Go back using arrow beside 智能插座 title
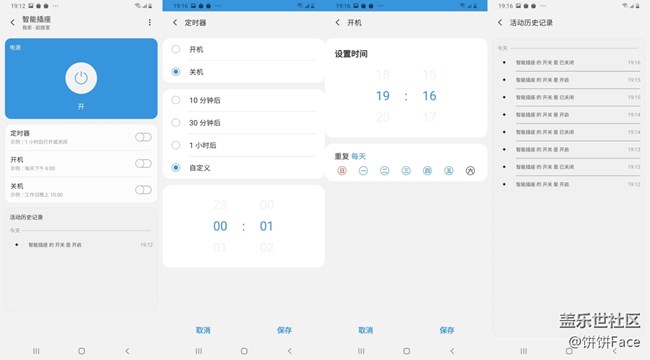 (12, 22)
